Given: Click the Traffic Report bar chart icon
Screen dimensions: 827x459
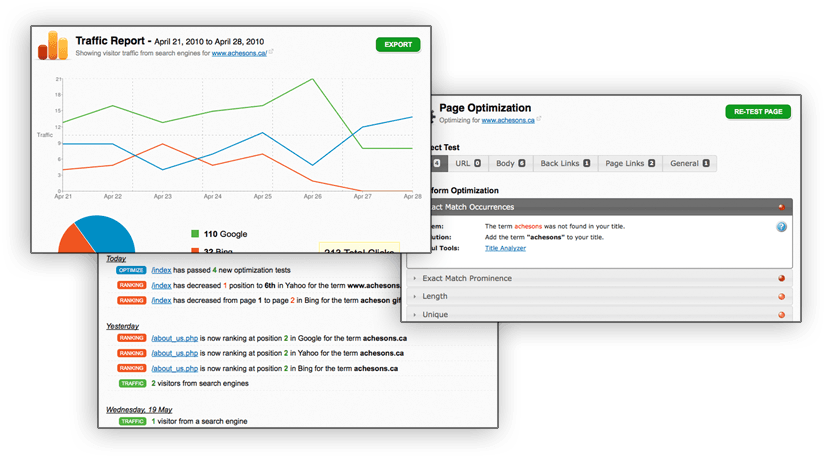Looking at the screenshot, I should click(x=53, y=46).
